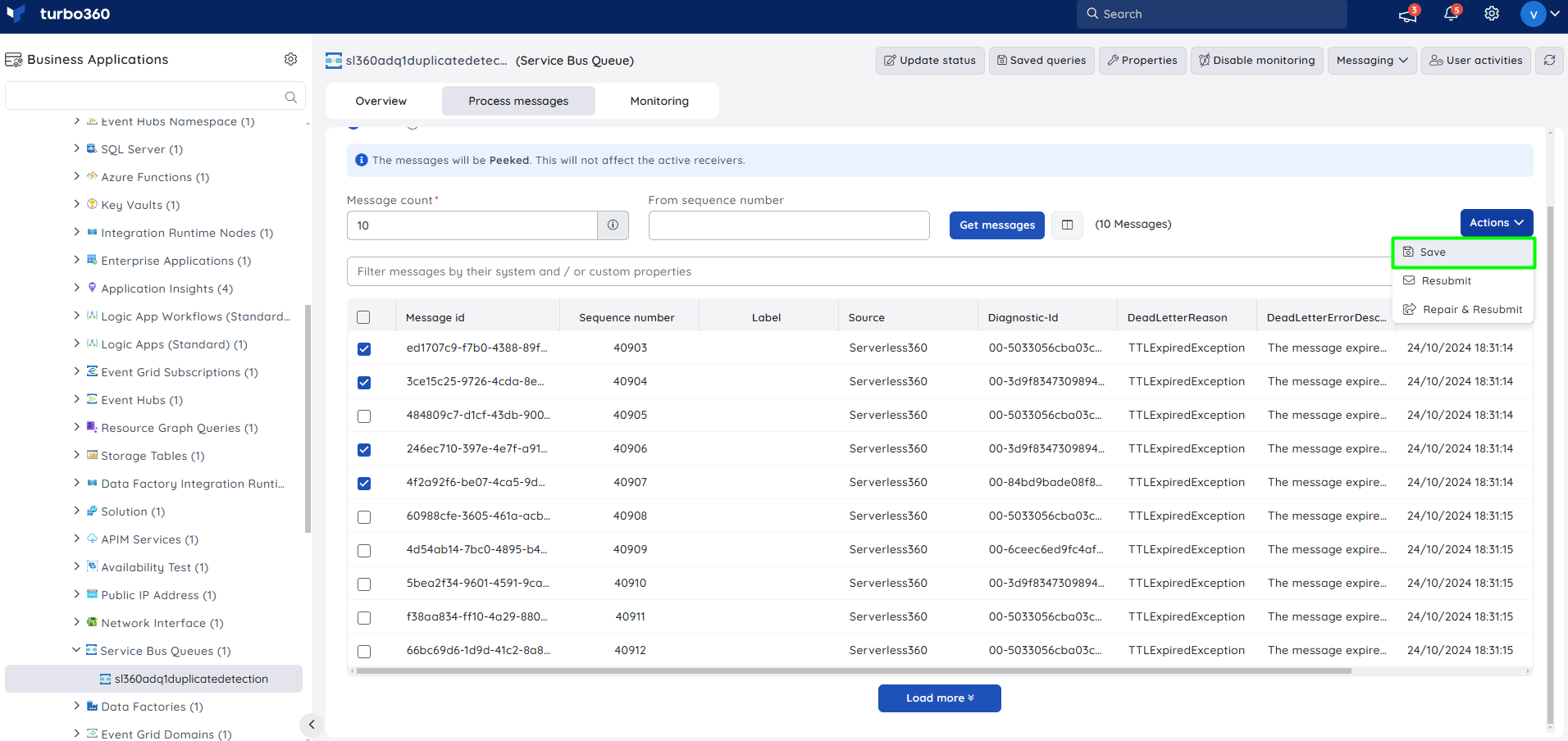Image resolution: width=1568 pixels, height=741 pixels.
Task: Click the Get messages button
Action: [x=997, y=225]
